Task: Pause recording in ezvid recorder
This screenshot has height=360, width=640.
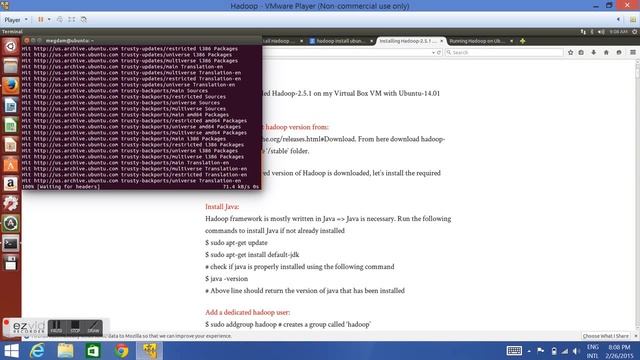Action: coord(56,328)
